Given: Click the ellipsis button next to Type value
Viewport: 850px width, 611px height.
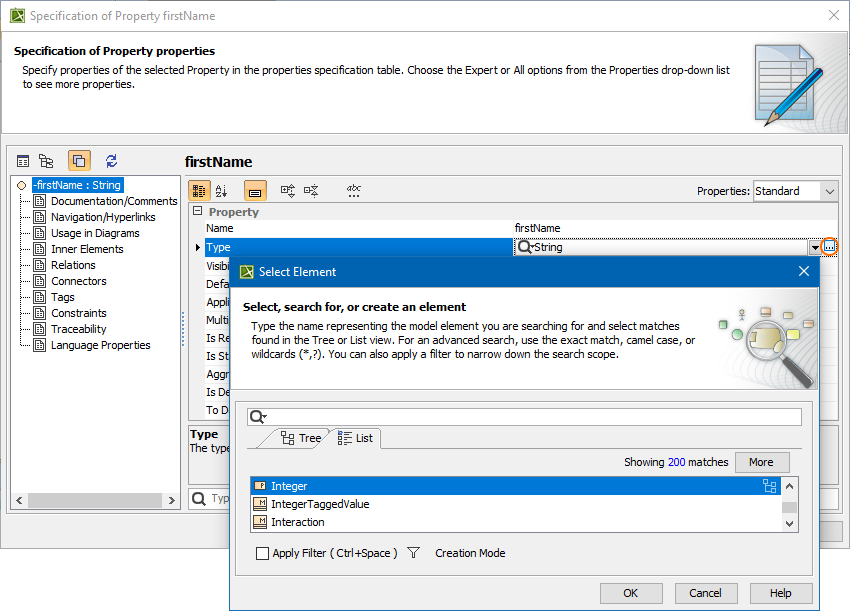Looking at the screenshot, I should (x=829, y=247).
